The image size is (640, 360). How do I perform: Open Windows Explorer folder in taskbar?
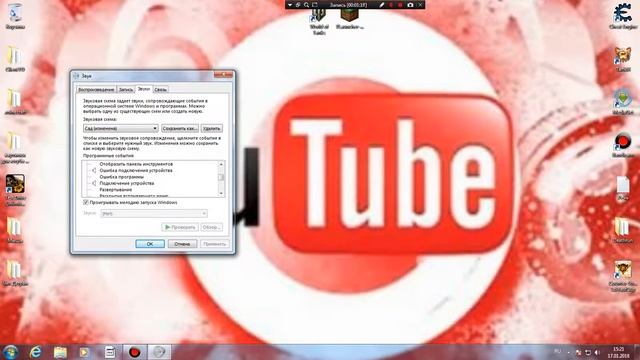tap(60, 352)
